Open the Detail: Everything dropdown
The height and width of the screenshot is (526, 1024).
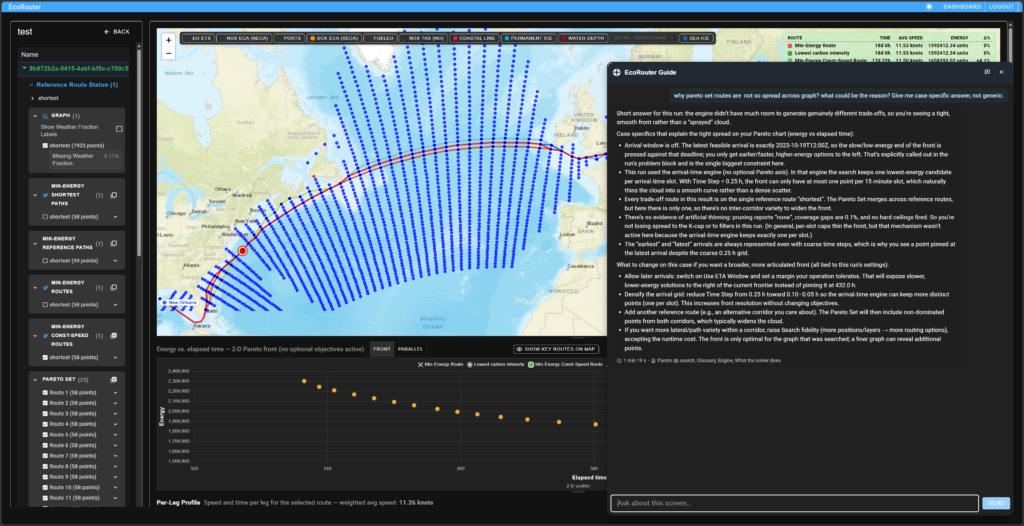coord(643,39)
